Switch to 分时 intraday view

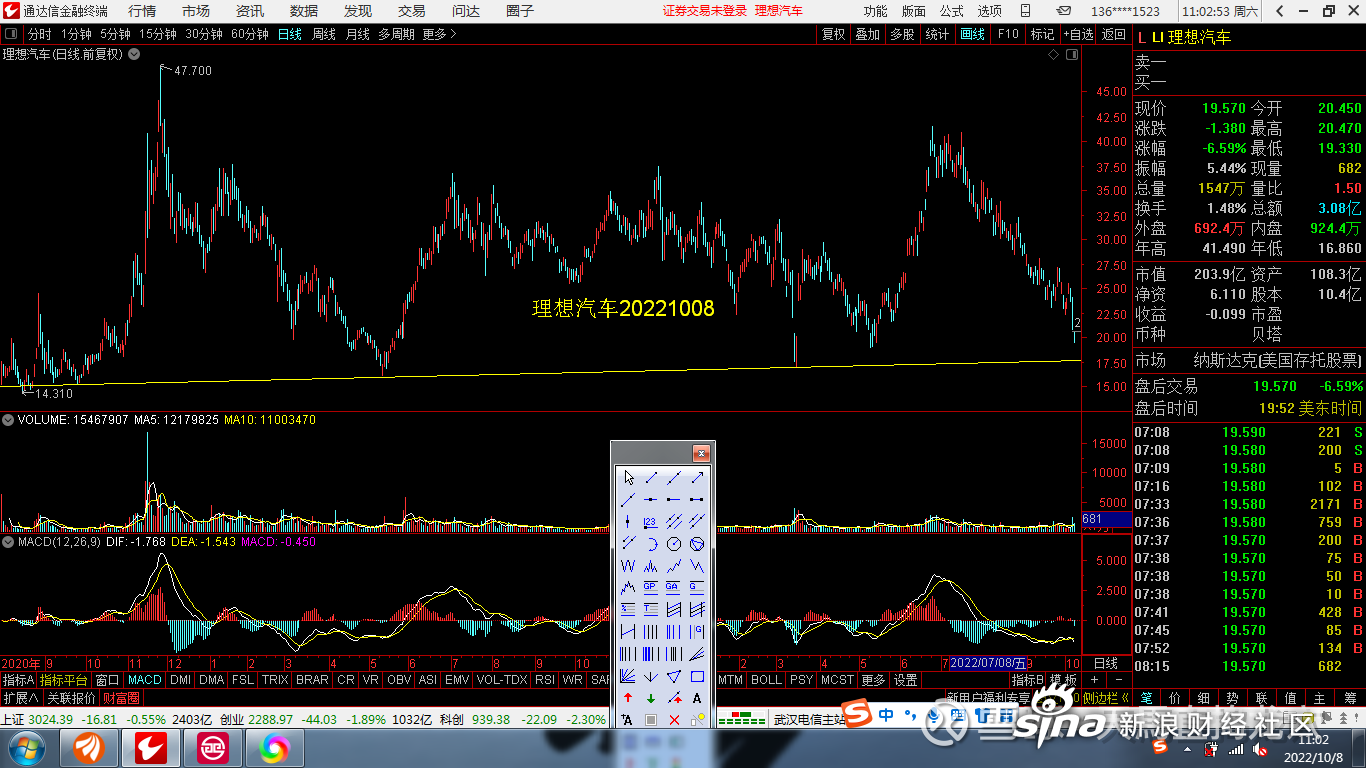click(39, 34)
